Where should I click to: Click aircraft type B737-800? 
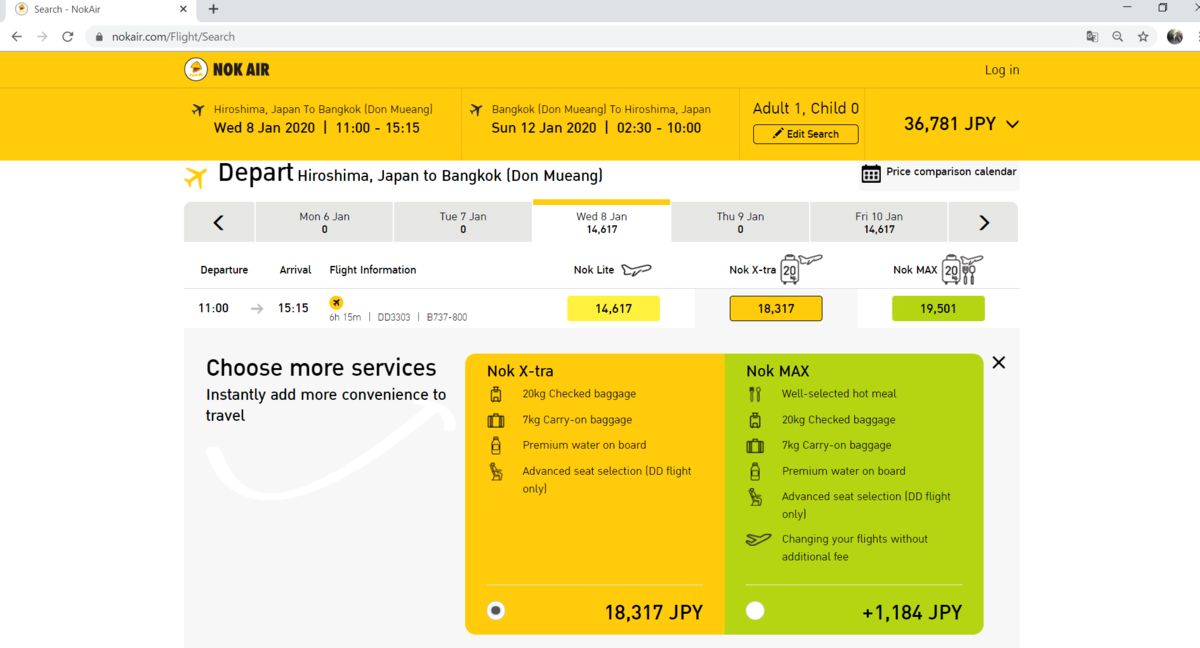click(446, 317)
